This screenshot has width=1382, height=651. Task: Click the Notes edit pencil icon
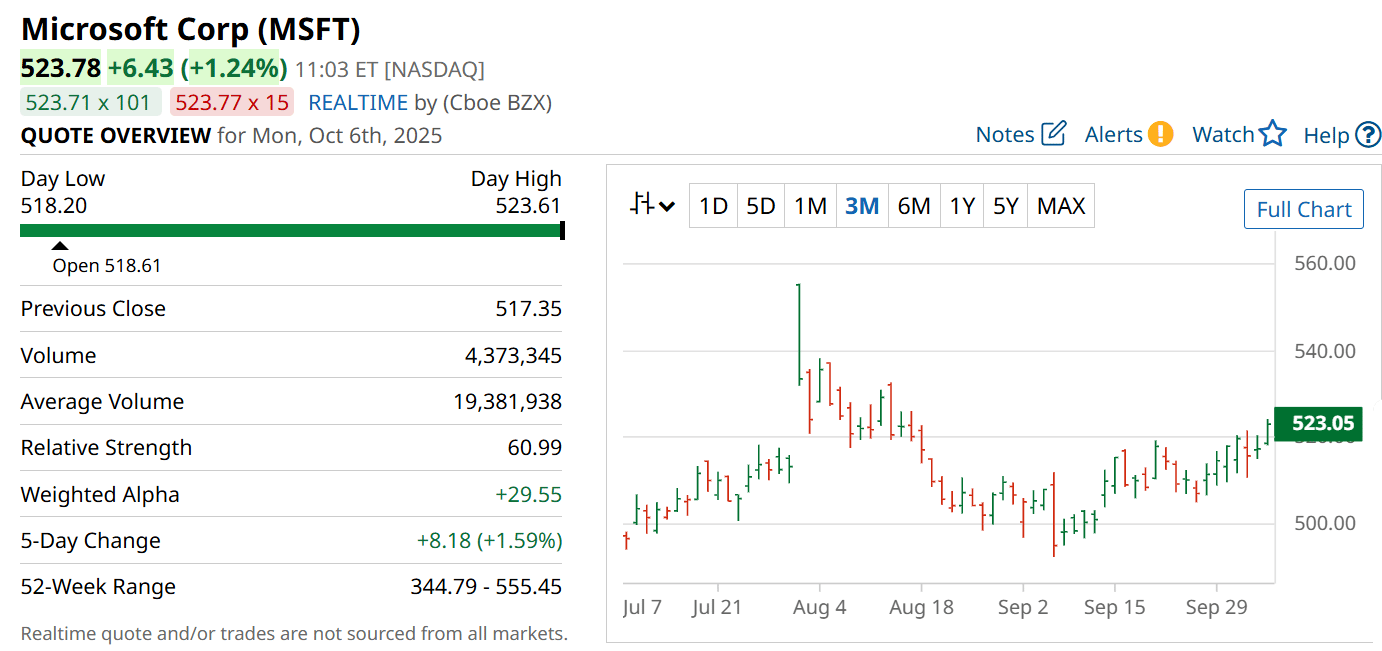[1054, 134]
